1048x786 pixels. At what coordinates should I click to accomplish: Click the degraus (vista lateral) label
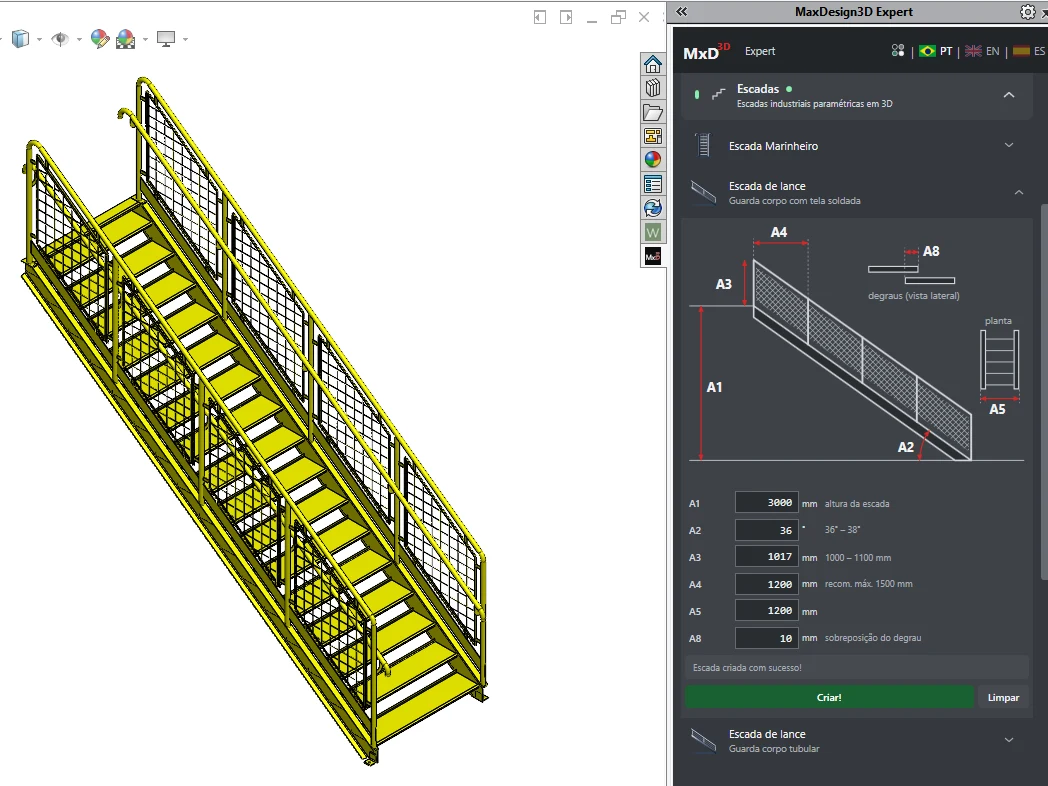[913, 295]
